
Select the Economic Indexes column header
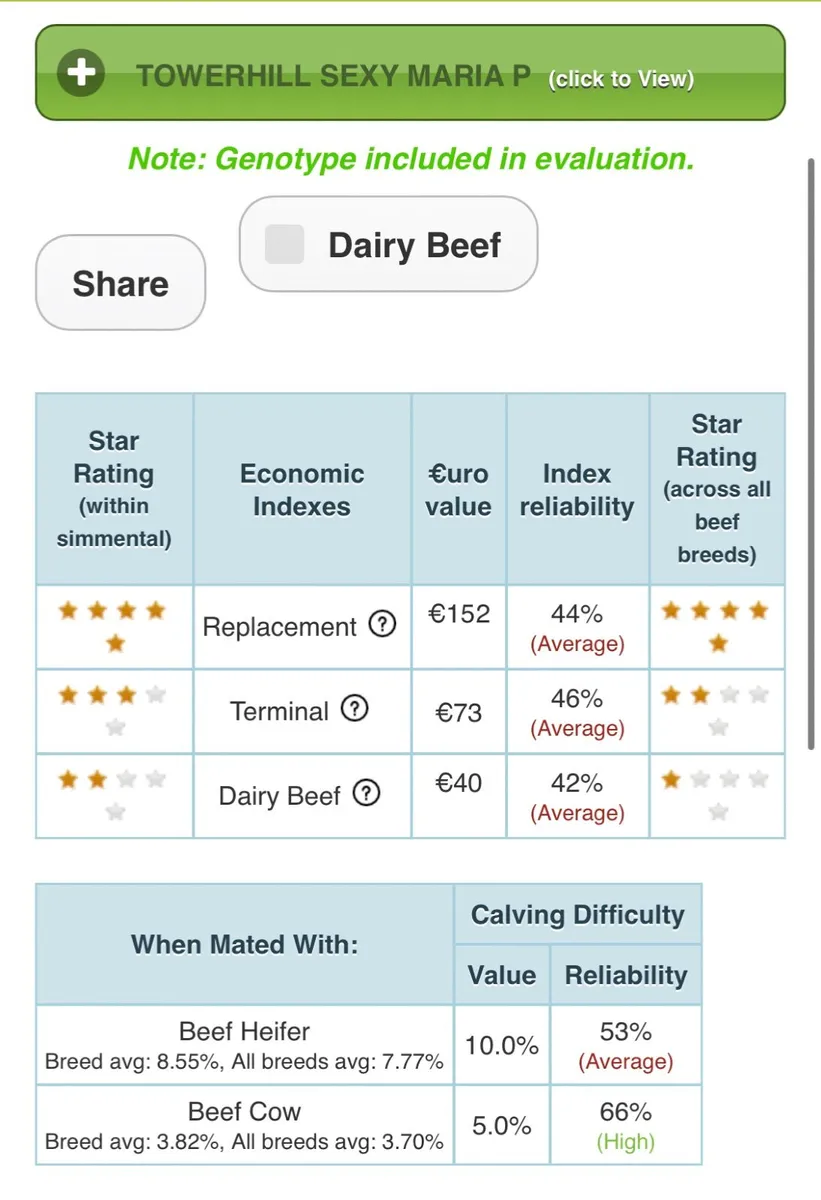(x=302, y=490)
